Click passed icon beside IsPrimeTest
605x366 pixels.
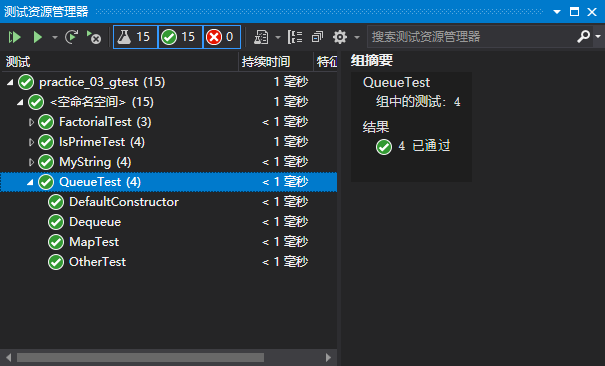[x=46, y=142]
